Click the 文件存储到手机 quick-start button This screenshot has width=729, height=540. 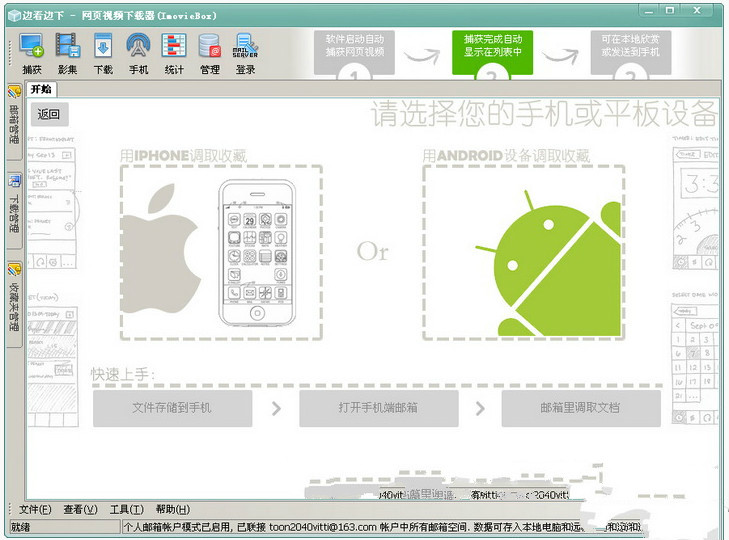172,408
